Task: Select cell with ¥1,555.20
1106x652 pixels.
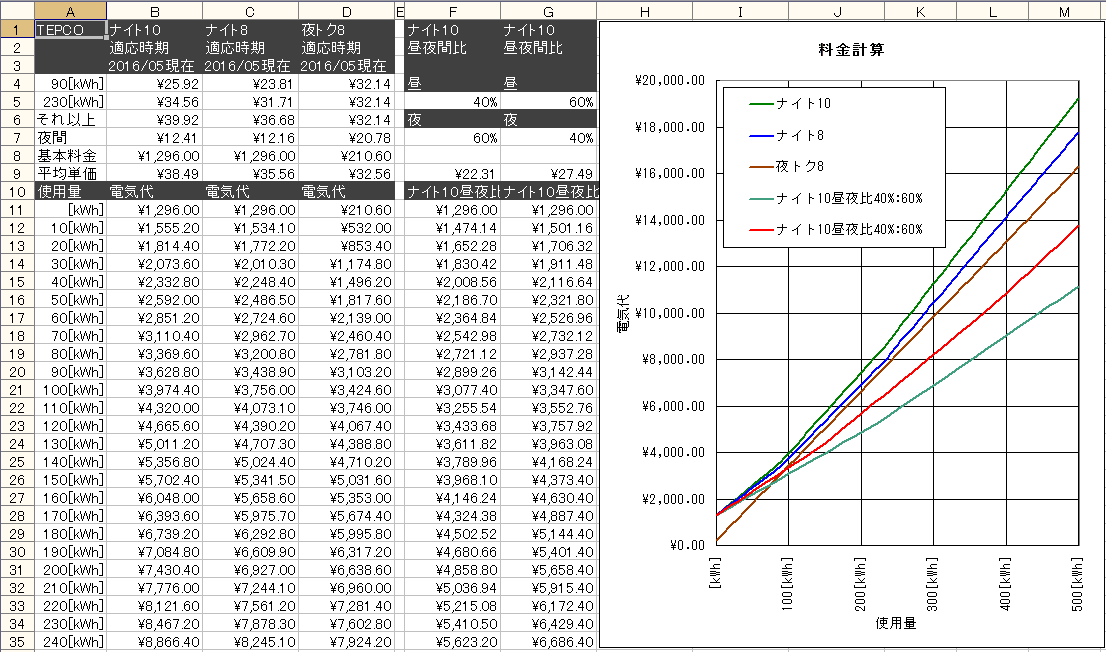Action: click(154, 228)
